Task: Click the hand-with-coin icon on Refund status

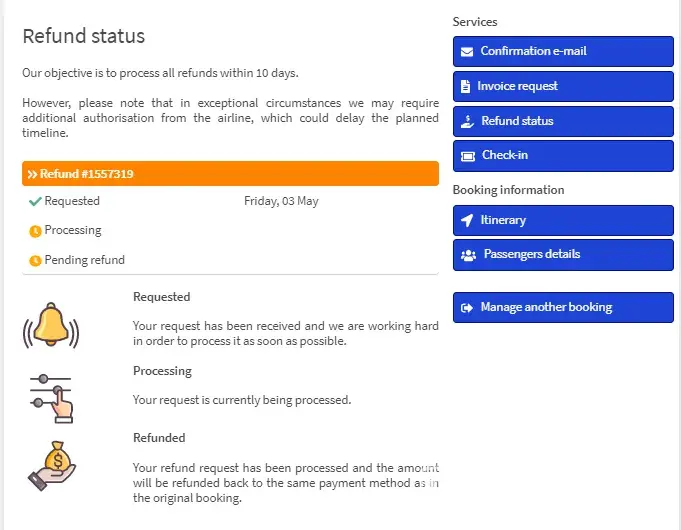Action: [467, 121]
